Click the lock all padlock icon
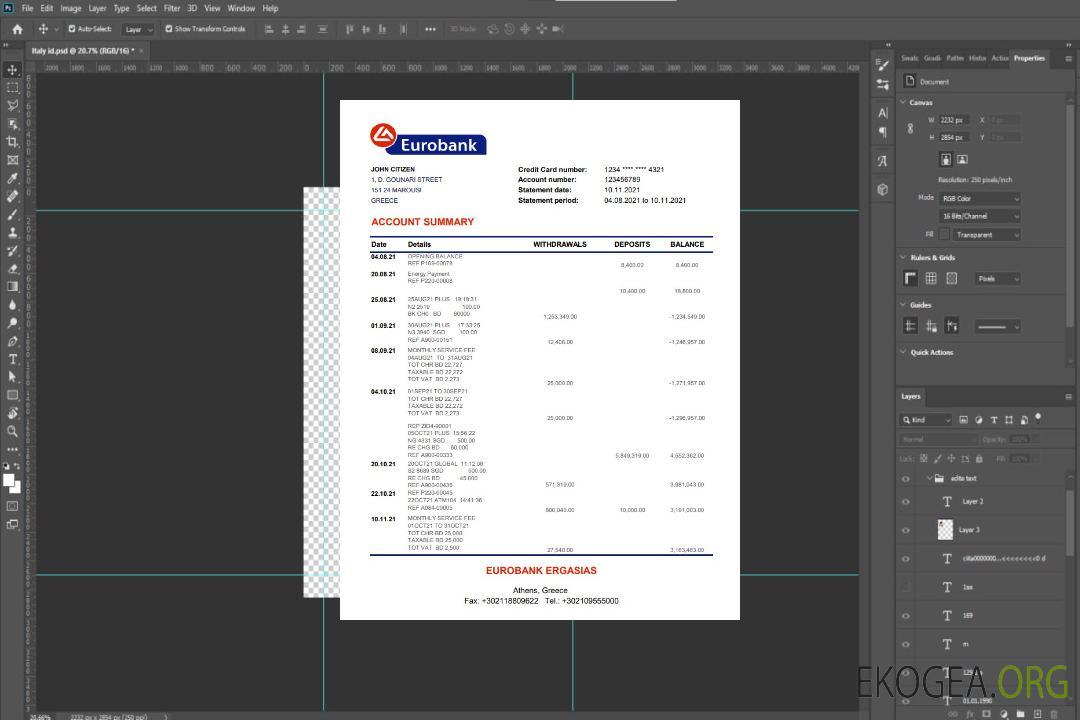 pos(979,458)
